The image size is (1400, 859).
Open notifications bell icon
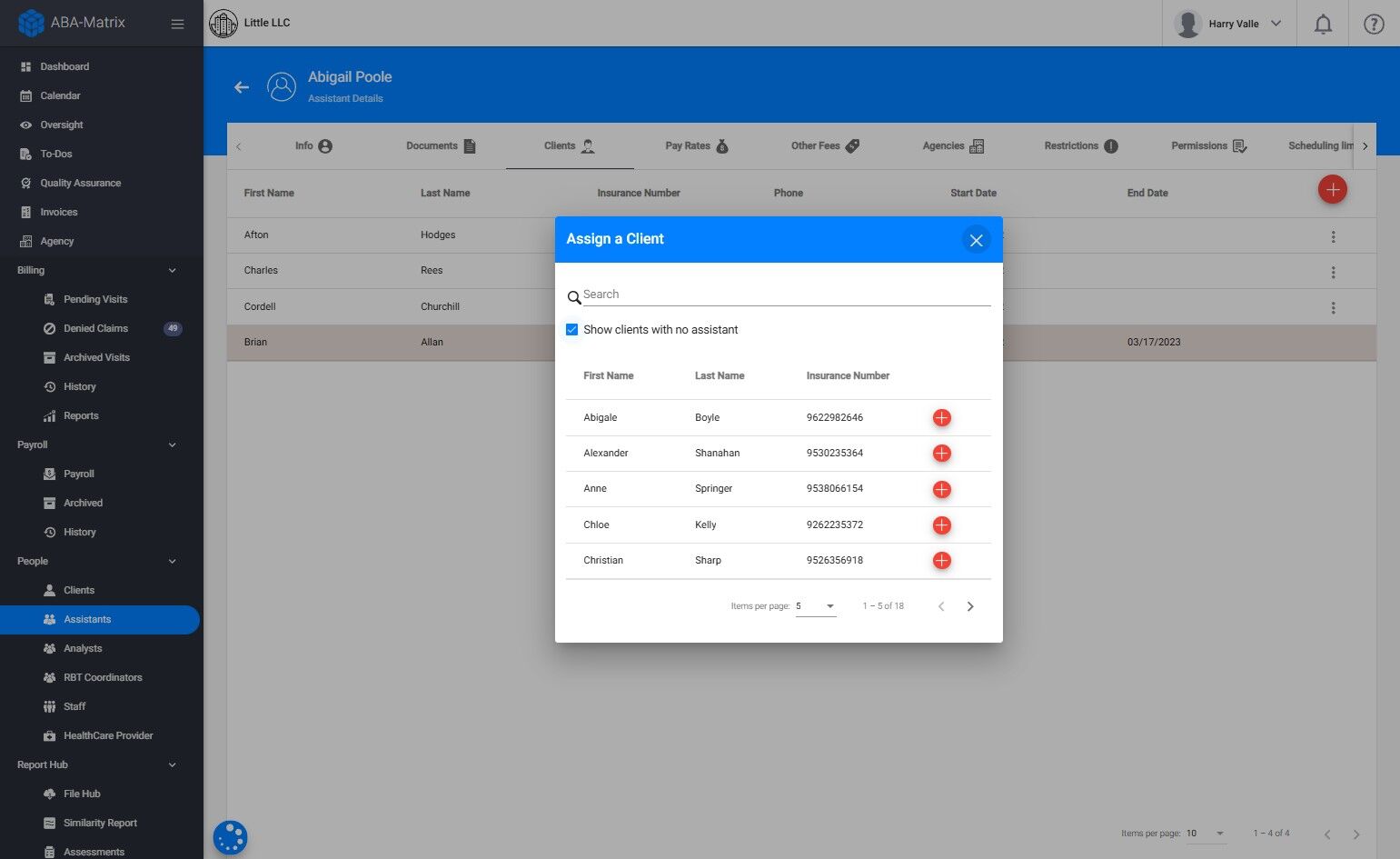(x=1323, y=25)
